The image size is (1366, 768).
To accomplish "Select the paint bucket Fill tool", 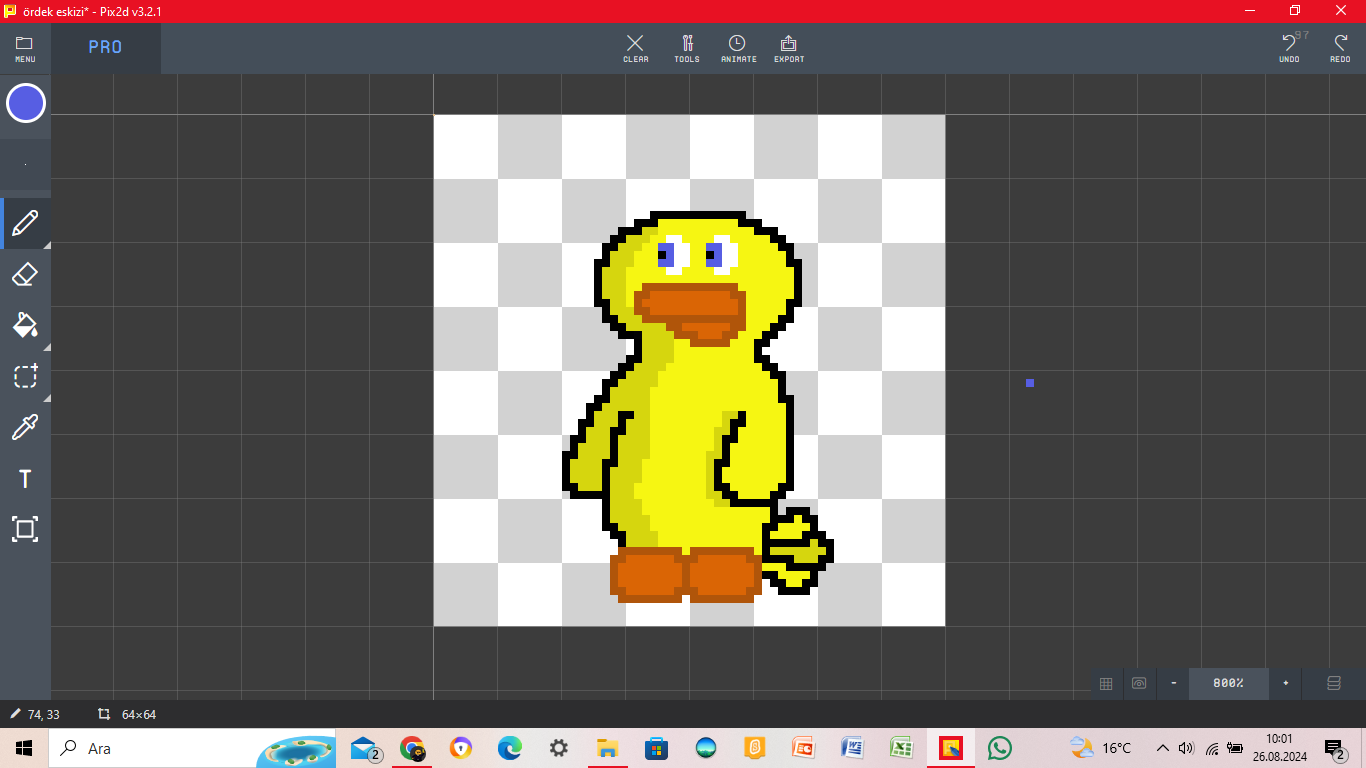I will click(25, 325).
